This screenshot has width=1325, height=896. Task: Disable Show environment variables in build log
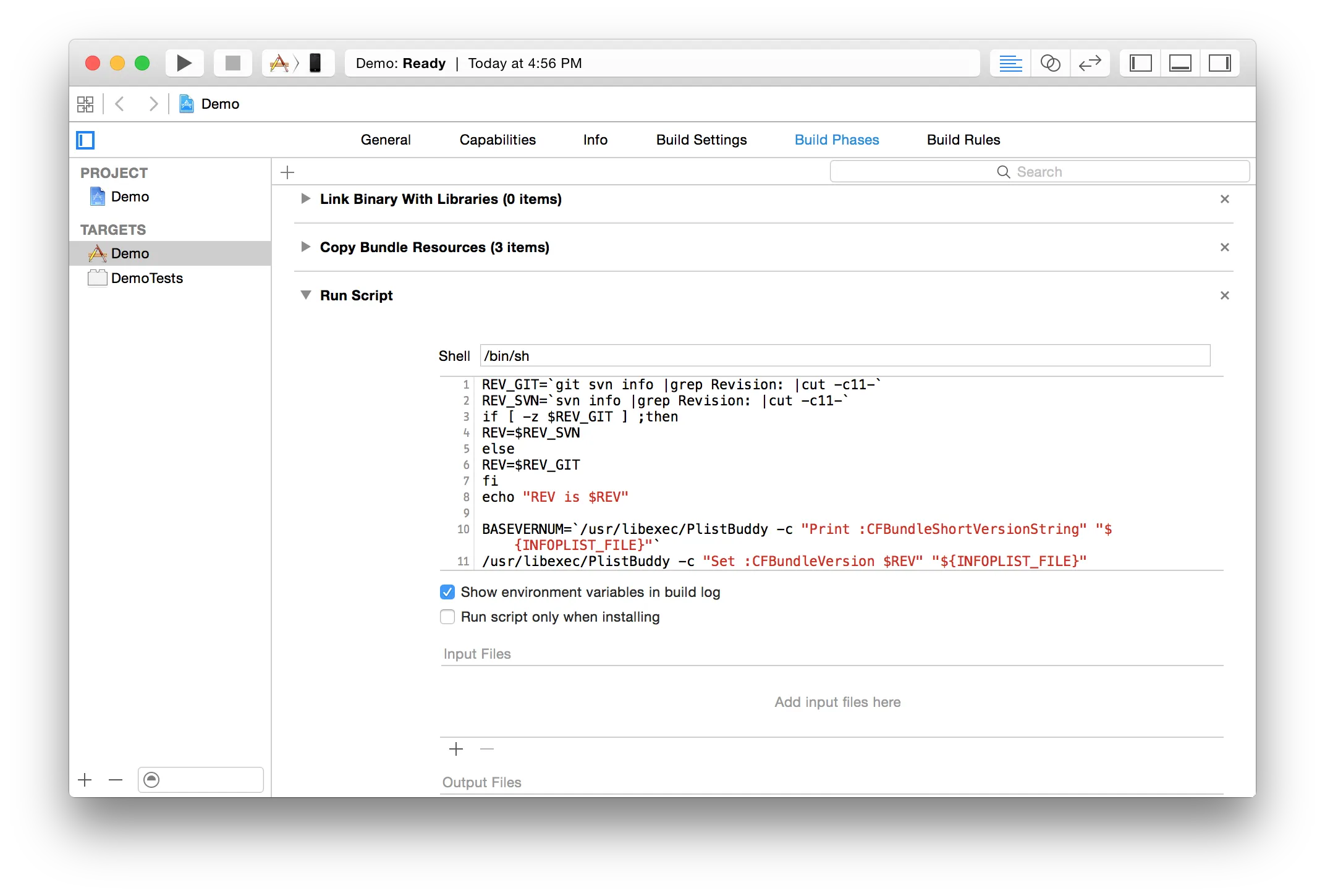pos(447,592)
